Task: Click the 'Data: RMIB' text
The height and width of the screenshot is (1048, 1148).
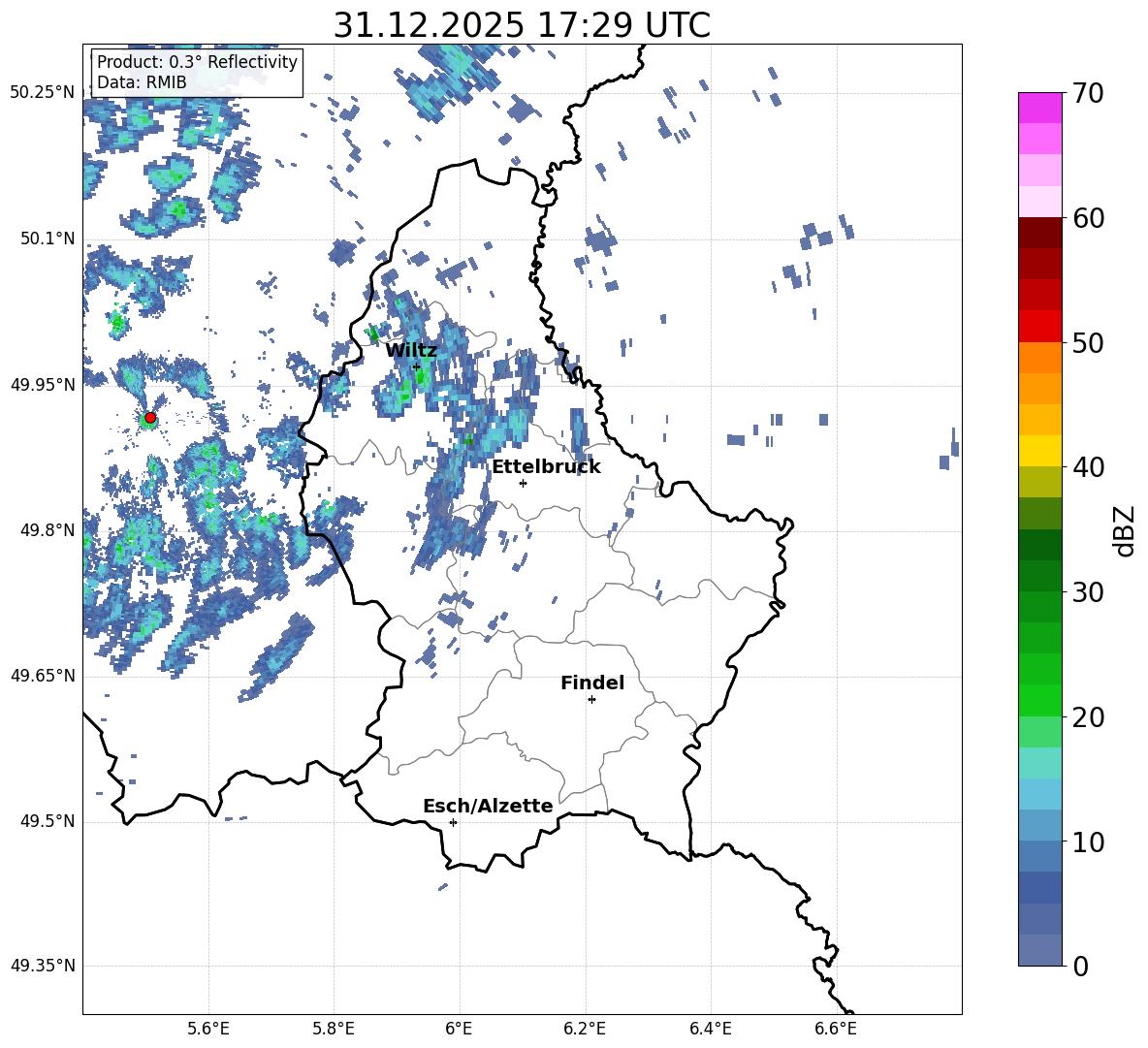Action: point(142,82)
